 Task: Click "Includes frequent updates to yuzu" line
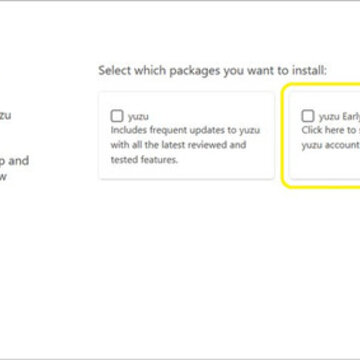coord(185,130)
